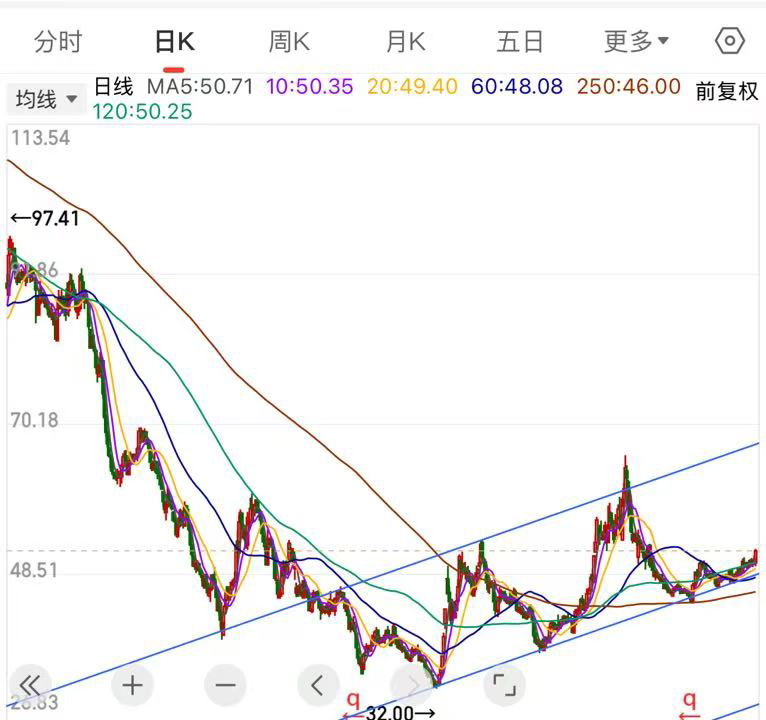Move chart left with the left chevron
Image resolution: width=766 pixels, height=720 pixels.
[x=318, y=685]
